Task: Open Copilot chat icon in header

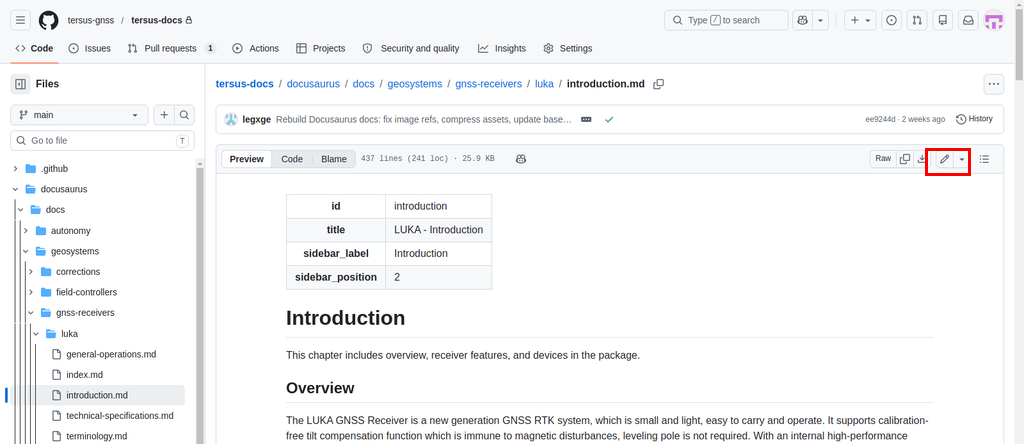Action: [801, 20]
